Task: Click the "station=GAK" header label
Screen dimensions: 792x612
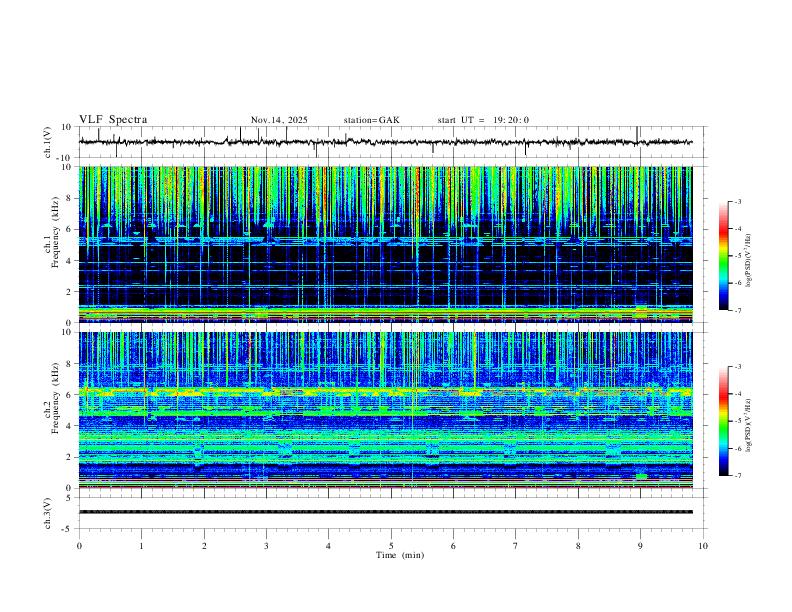Action: tap(372, 120)
